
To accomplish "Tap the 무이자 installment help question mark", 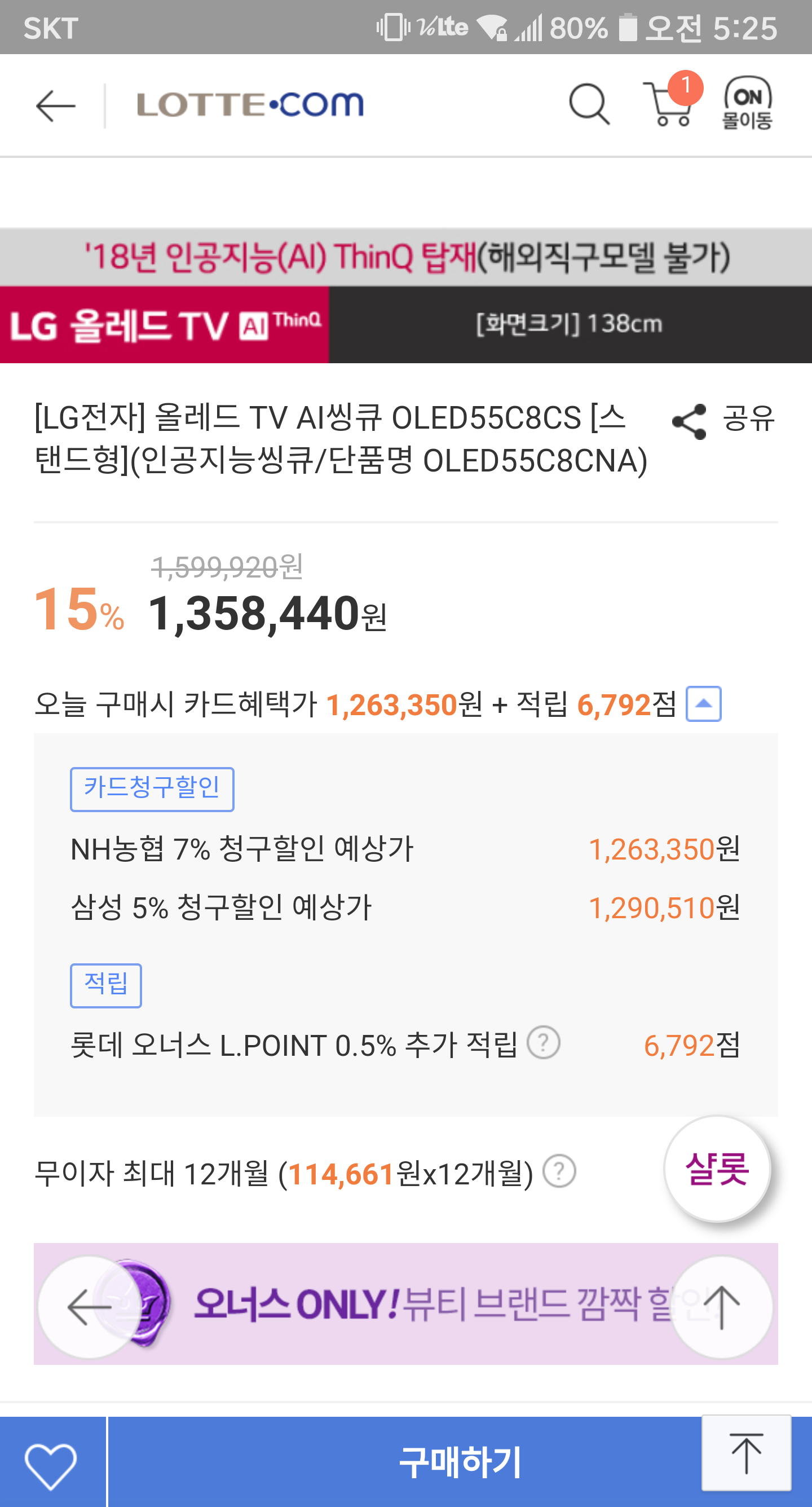I will pyautogui.click(x=559, y=1172).
